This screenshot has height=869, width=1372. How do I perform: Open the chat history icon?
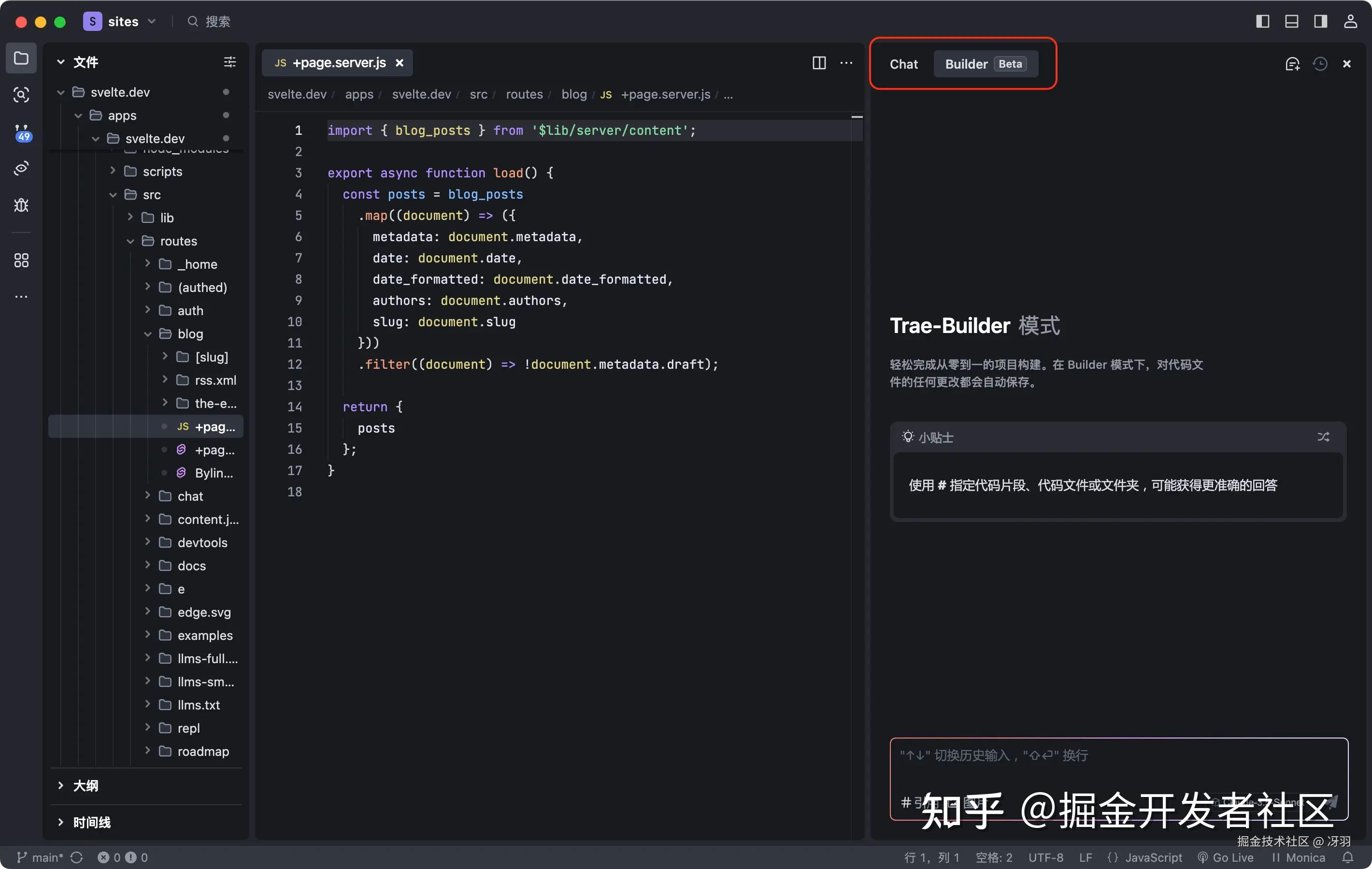pyautogui.click(x=1321, y=63)
